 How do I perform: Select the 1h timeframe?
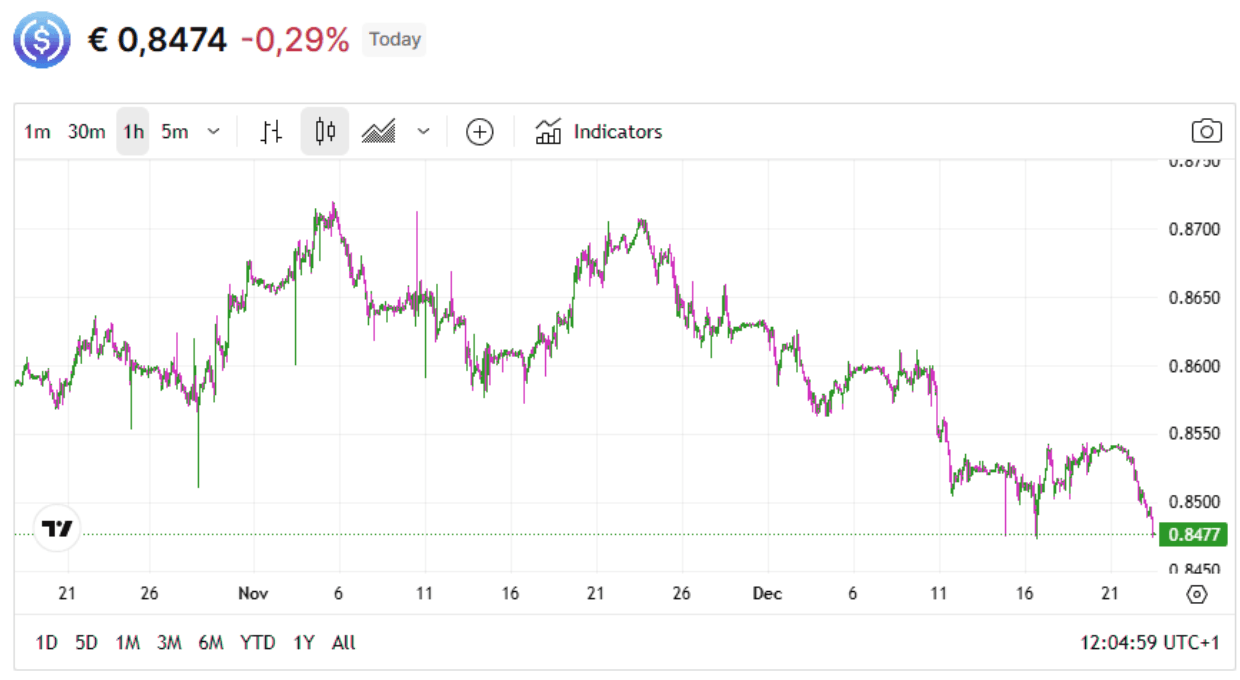(x=133, y=131)
